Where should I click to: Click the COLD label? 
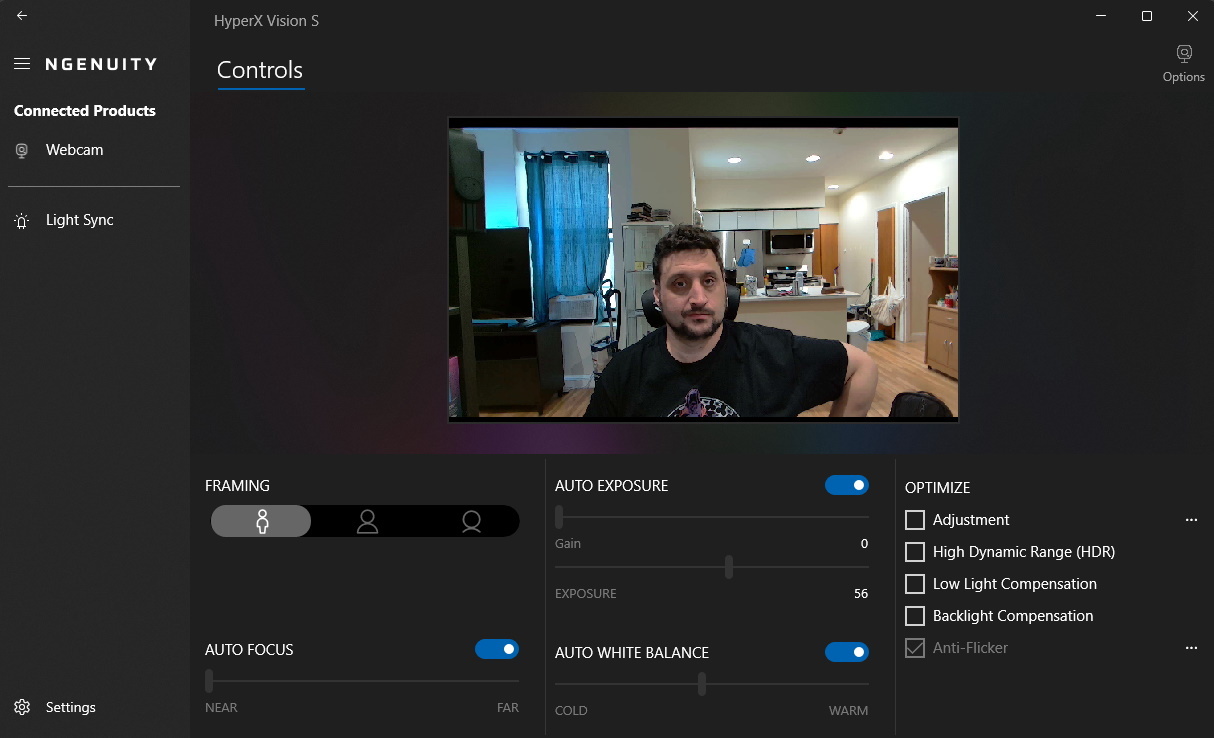pos(571,711)
